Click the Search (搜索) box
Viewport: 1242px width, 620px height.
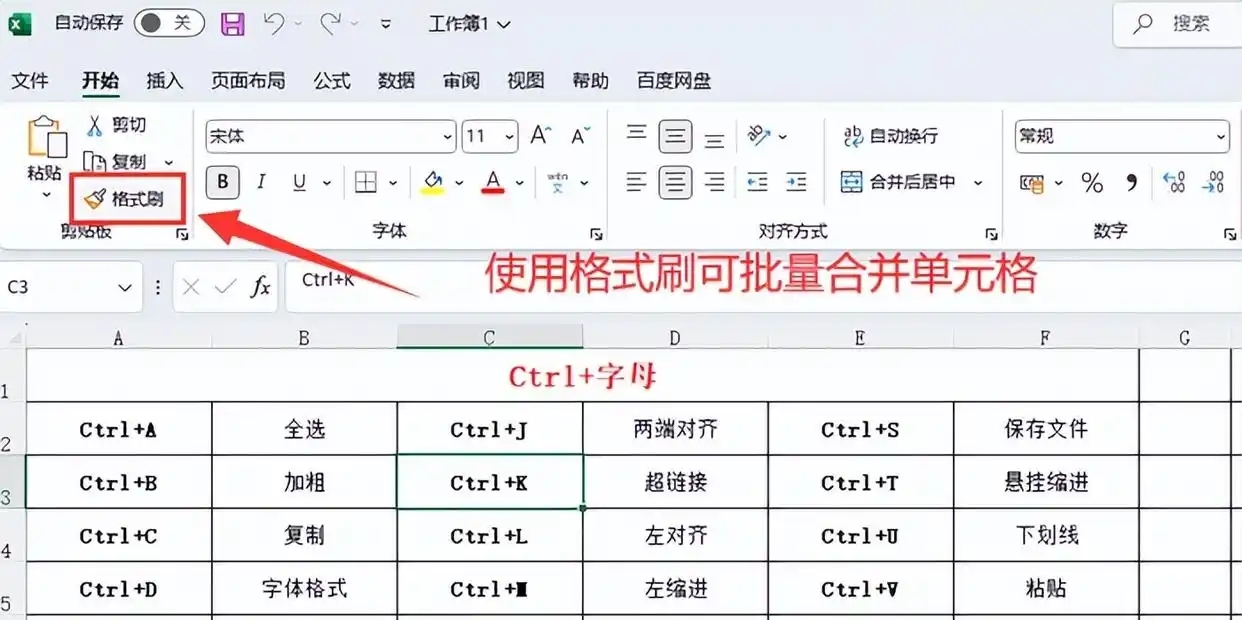pyautogui.click(x=1178, y=24)
